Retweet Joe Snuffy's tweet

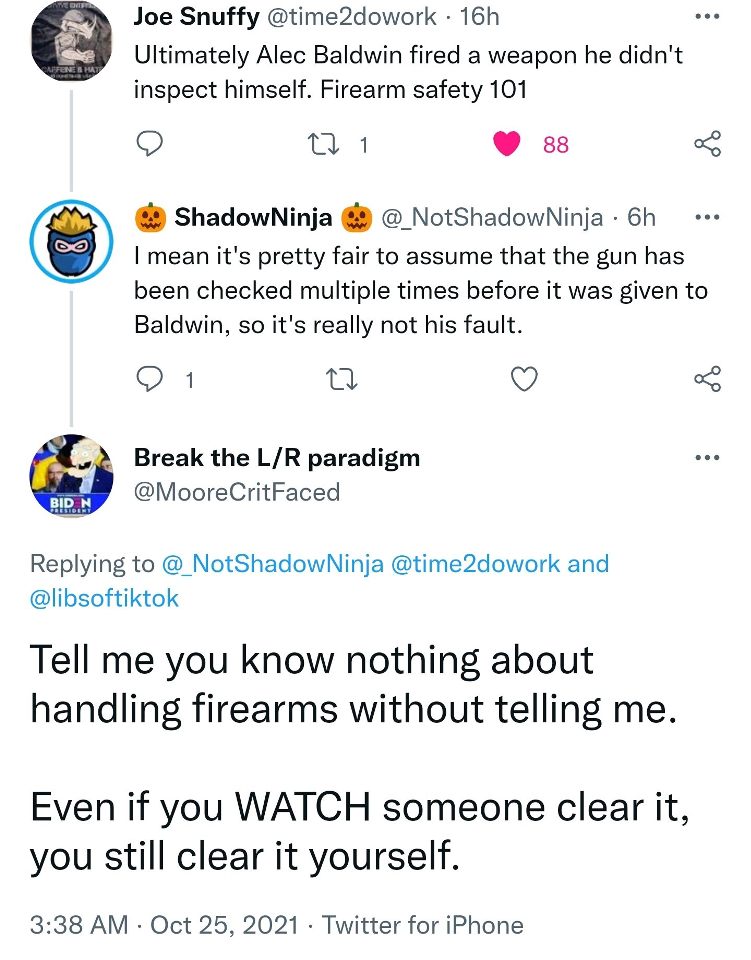[x=325, y=145]
